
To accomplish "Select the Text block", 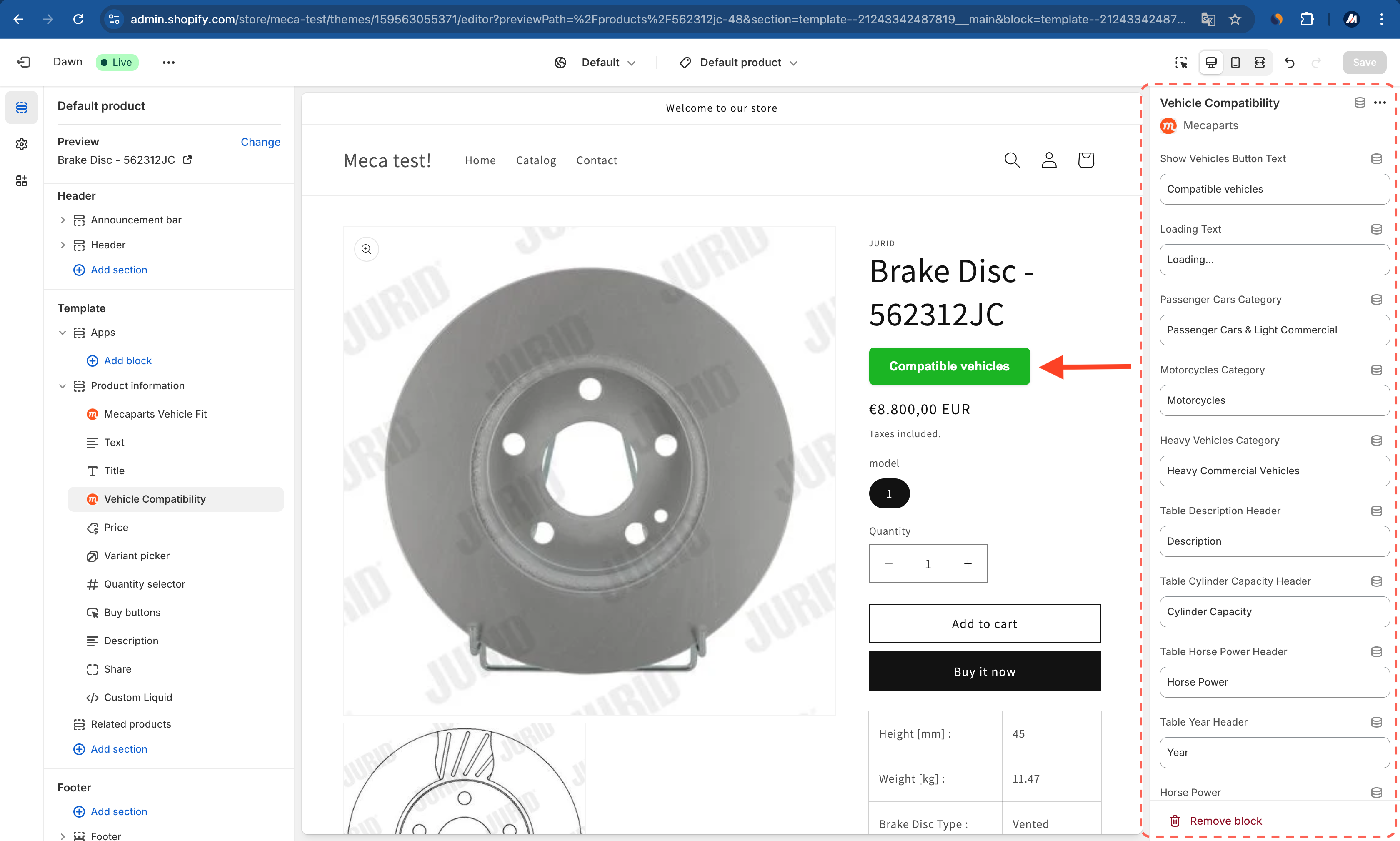I will tap(176, 443).
